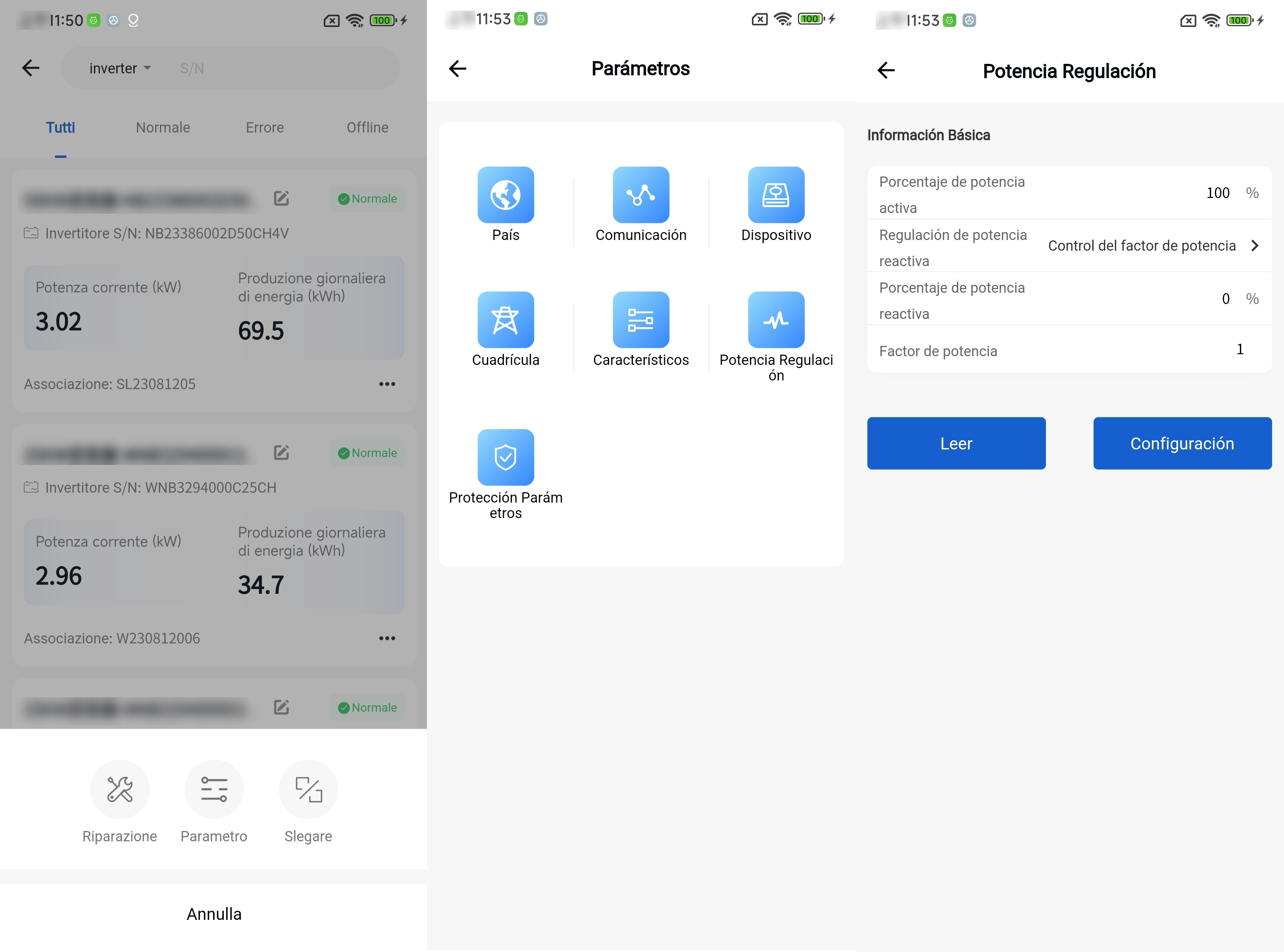
Task: Tap the Slegare unbind icon
Action: point(308,789)
